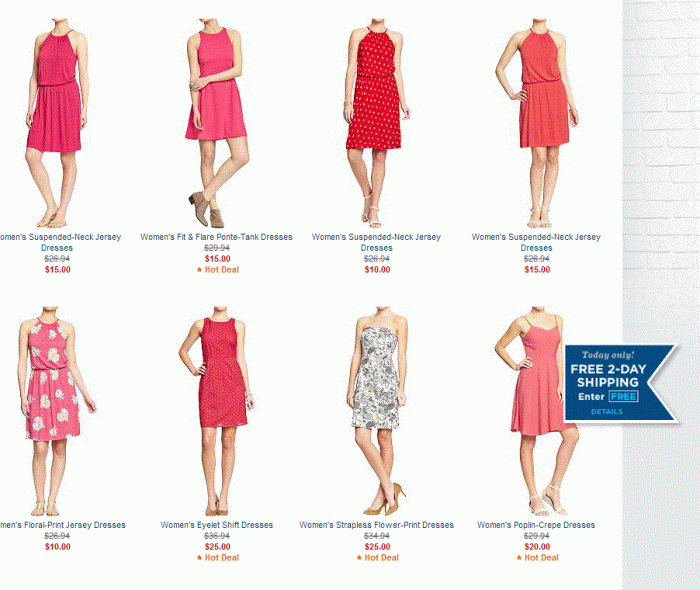
Task: Click the magenta Suspended-Neck Jersey dress photo
Action: (57, 124)
